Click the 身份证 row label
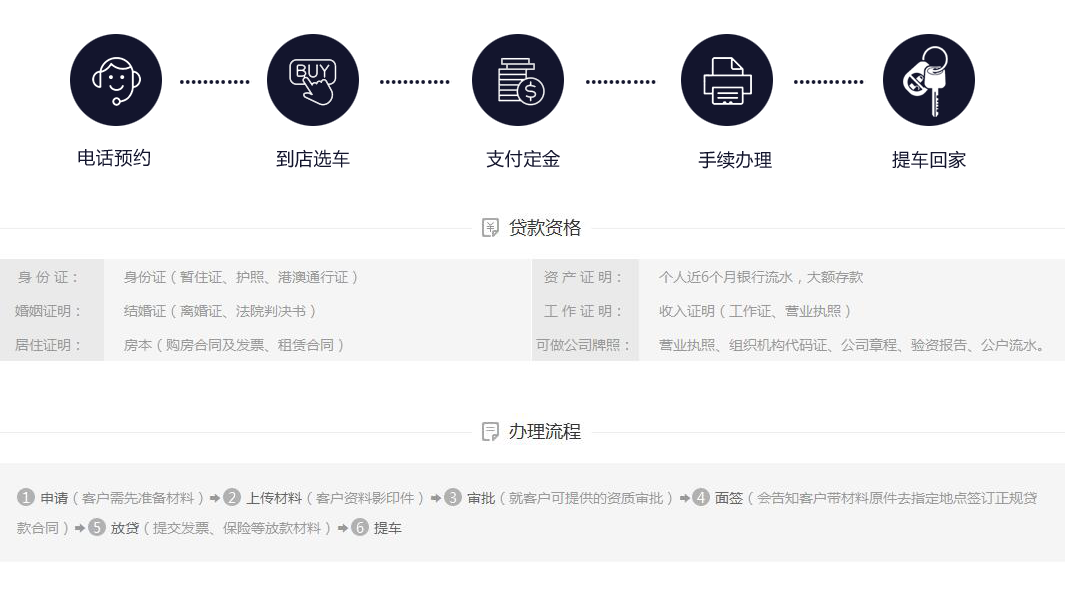 pos(48,277)
